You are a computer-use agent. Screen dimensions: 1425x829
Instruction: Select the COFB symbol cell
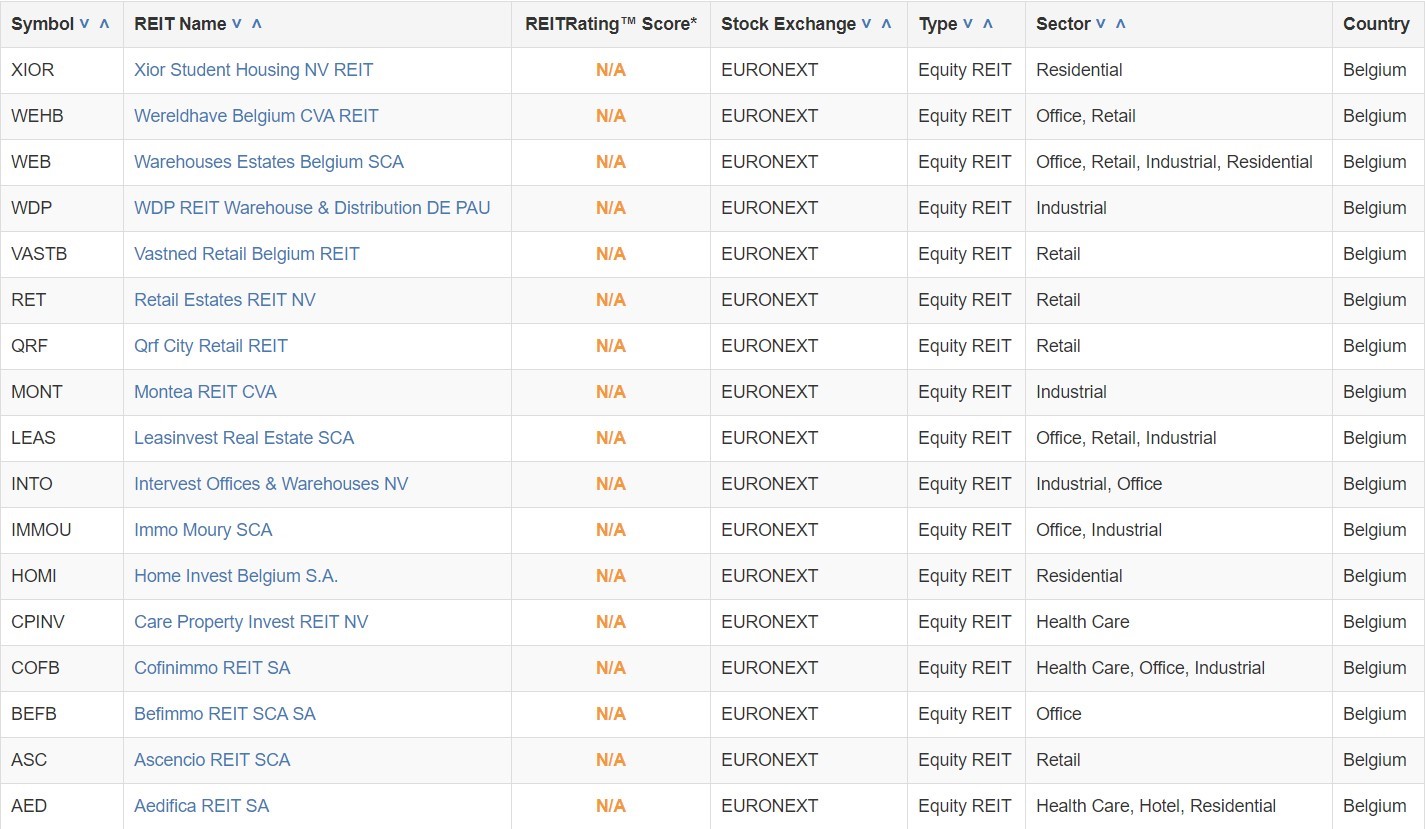coord(62,668)
